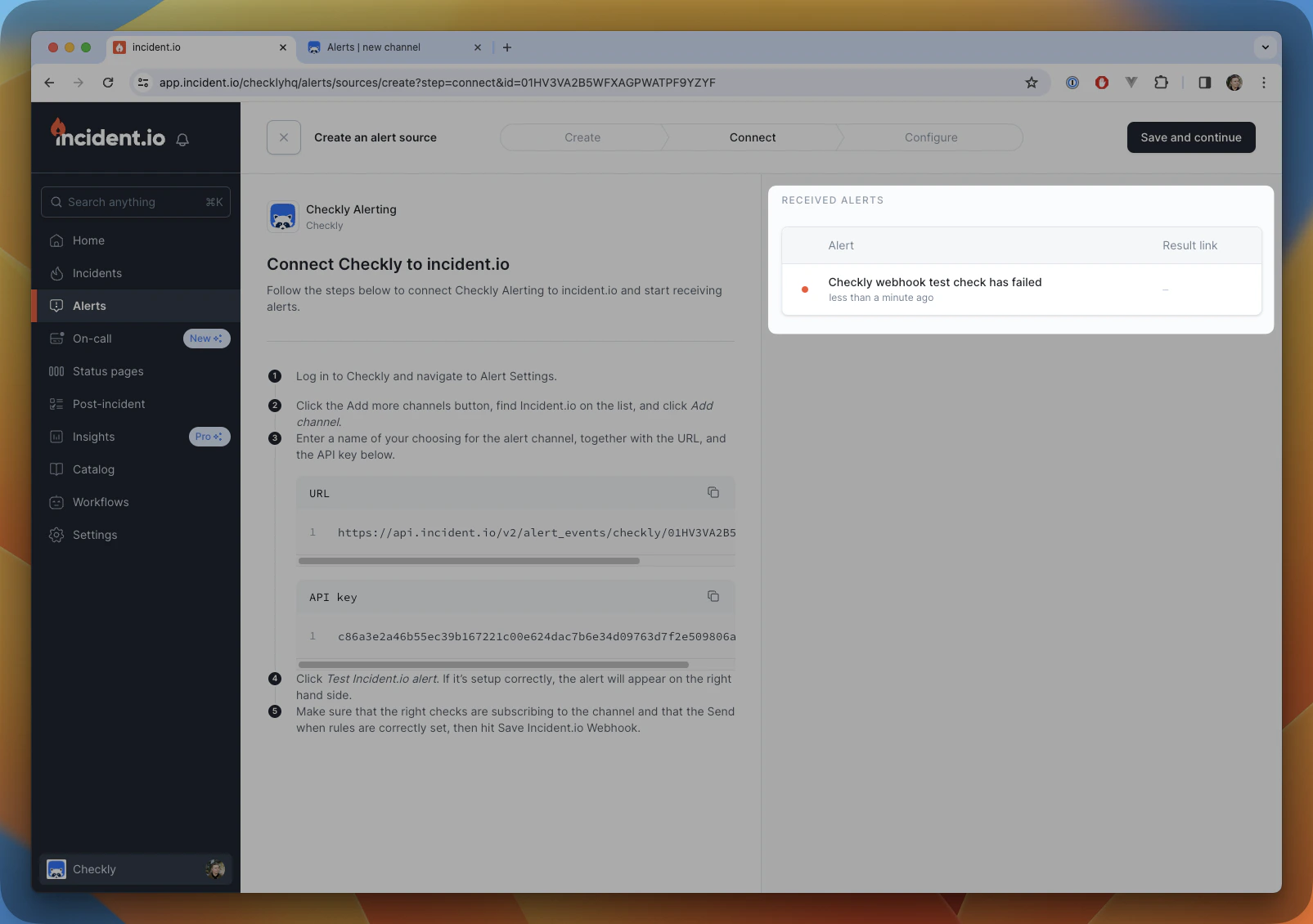Open Home from the sidebar
The image size is (1313, 924).
(x=88, y=240)
